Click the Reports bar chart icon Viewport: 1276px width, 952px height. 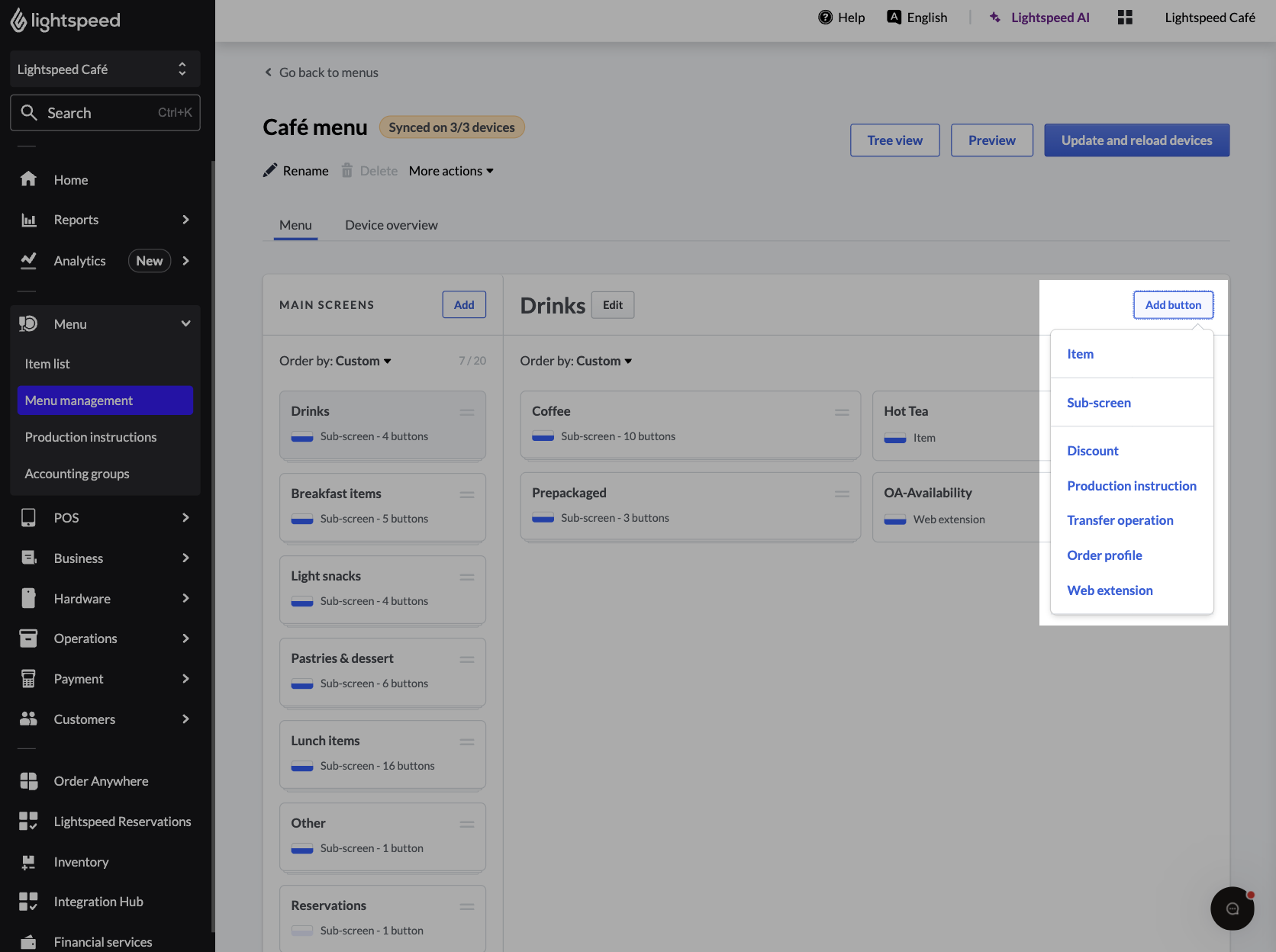click(28, 220)
